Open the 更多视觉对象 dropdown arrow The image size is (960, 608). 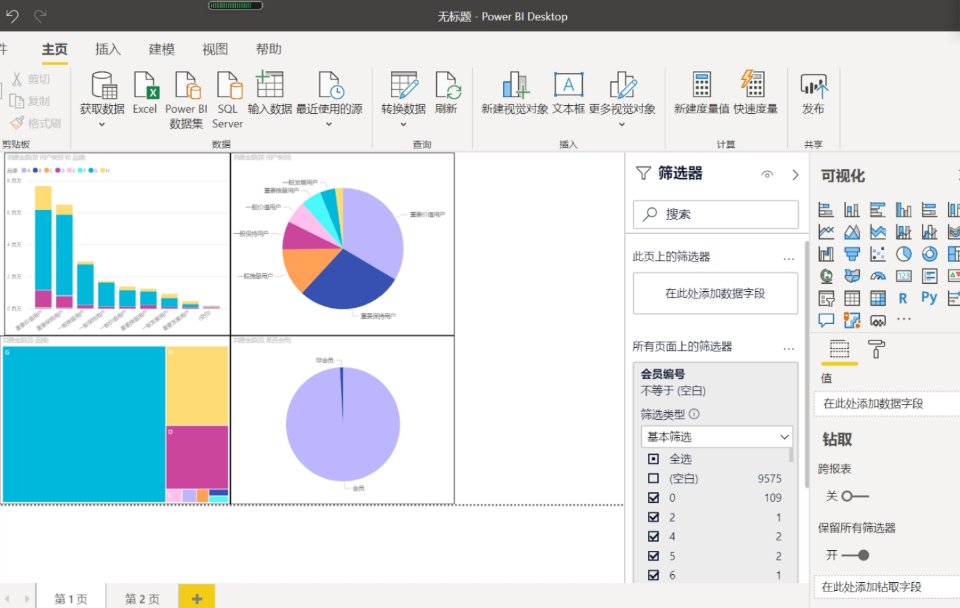pyautogui.click(x=621, y=124)
